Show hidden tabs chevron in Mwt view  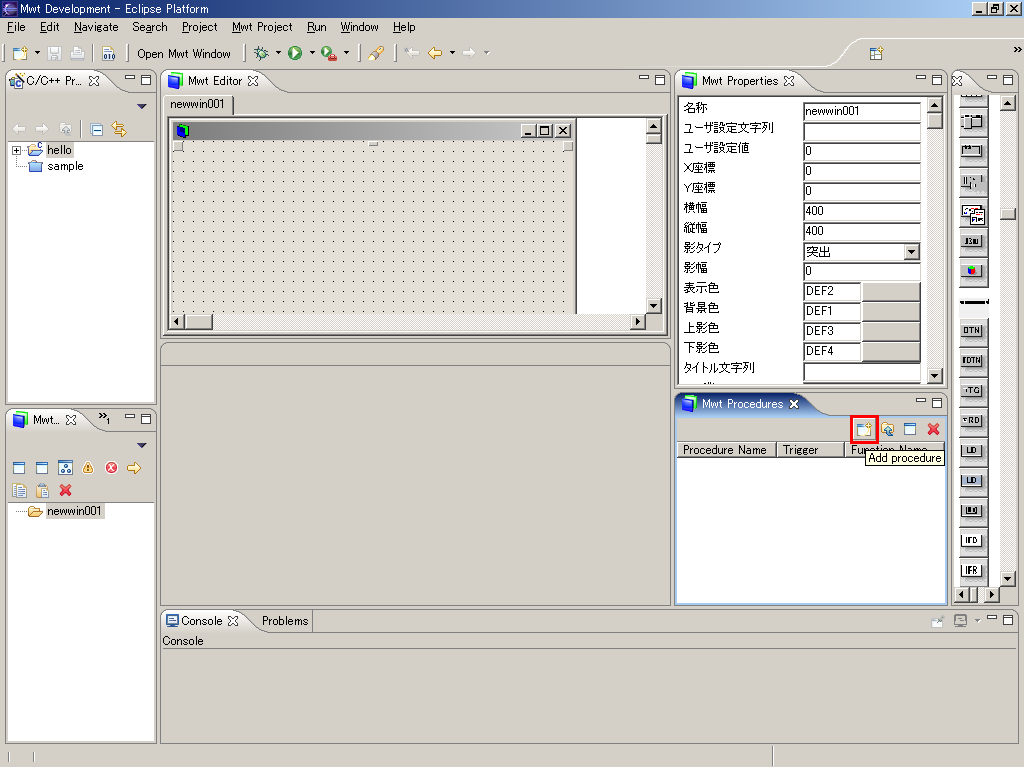pyautogui.click(x=104, y=418)
